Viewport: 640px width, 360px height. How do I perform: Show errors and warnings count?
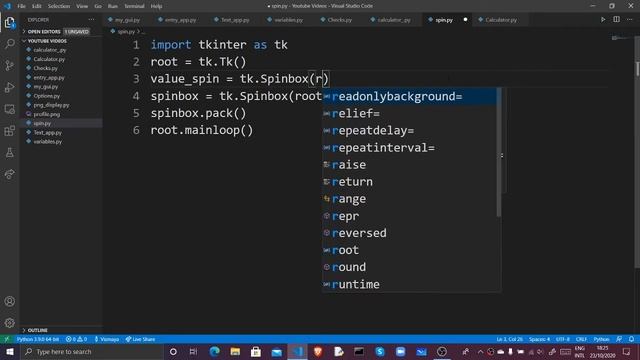coord(76,339)
